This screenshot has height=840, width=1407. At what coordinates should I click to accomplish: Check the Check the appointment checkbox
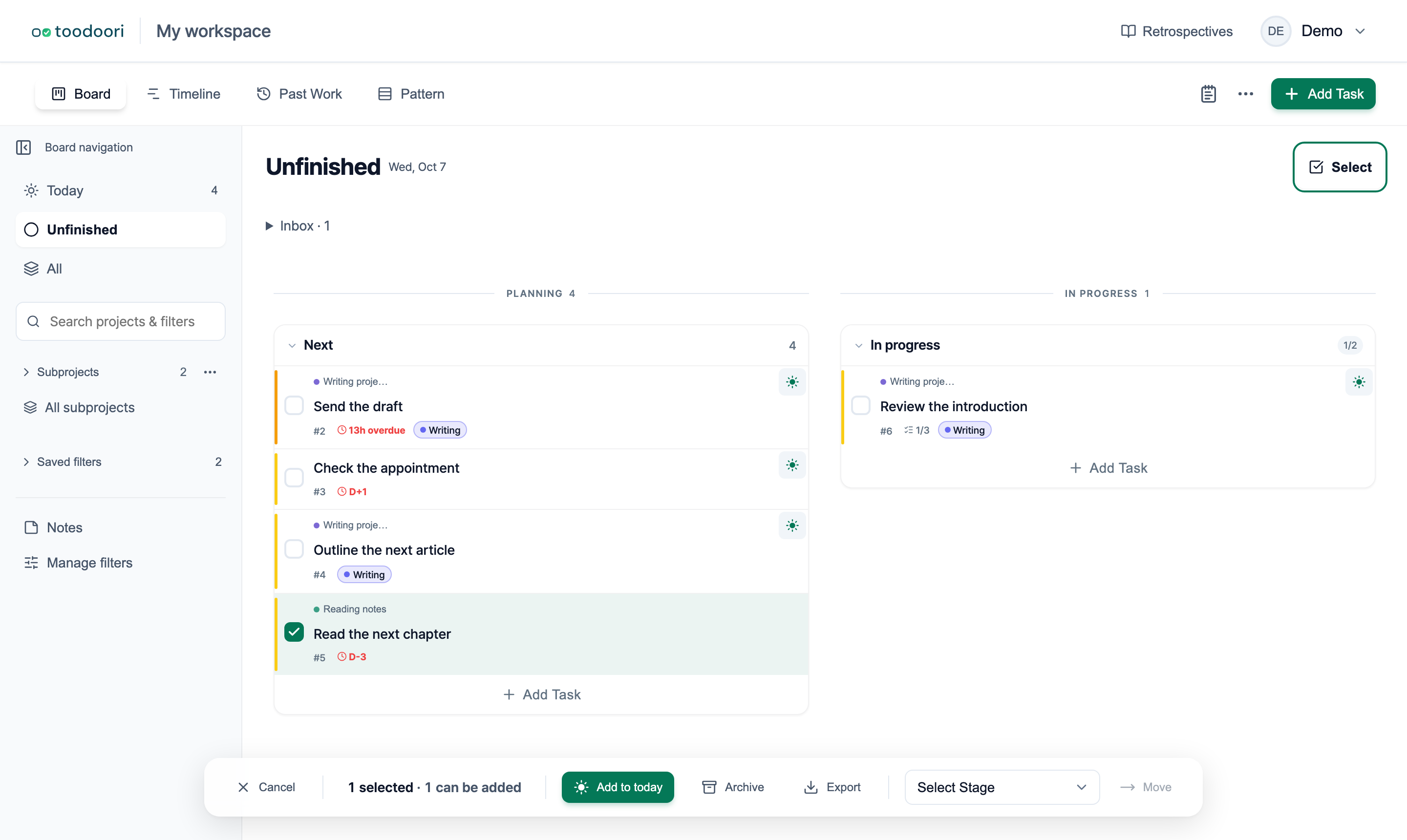pos(294,478)
